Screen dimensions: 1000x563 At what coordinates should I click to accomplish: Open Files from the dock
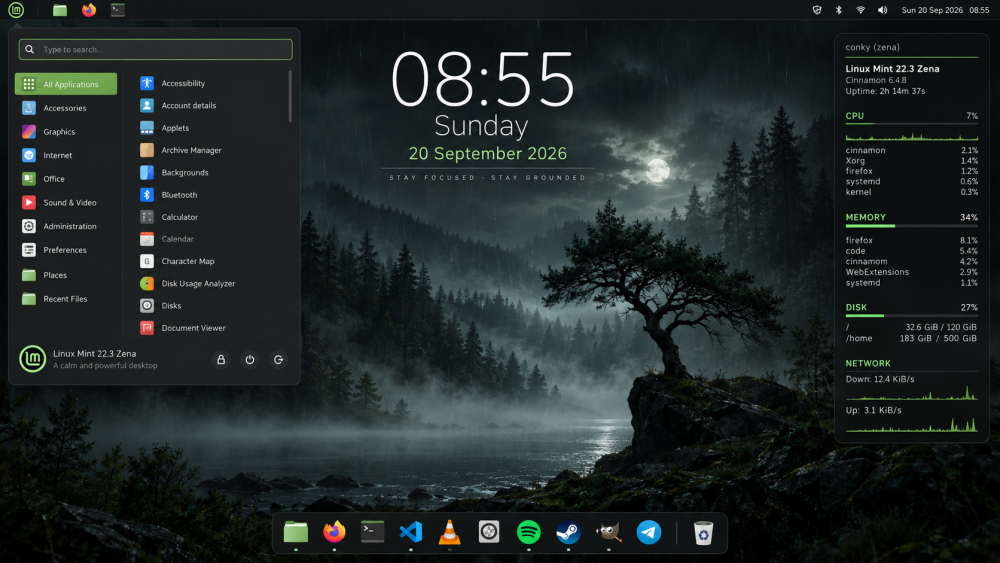point(296,532)
